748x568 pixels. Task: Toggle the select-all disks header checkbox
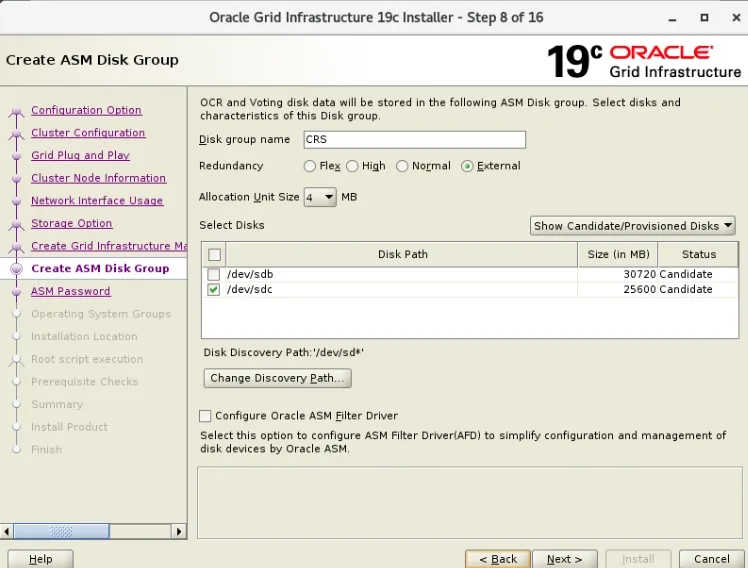[214, 255]
